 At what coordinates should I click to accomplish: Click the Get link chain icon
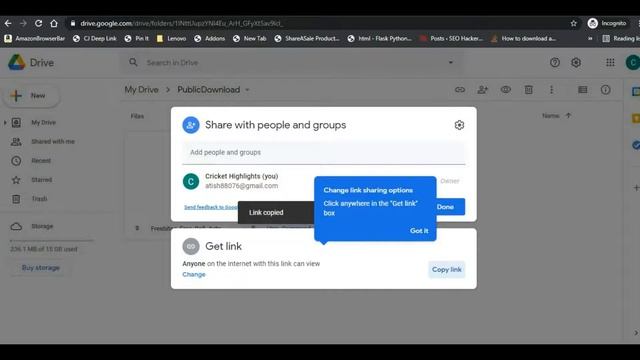coord(191,246)
